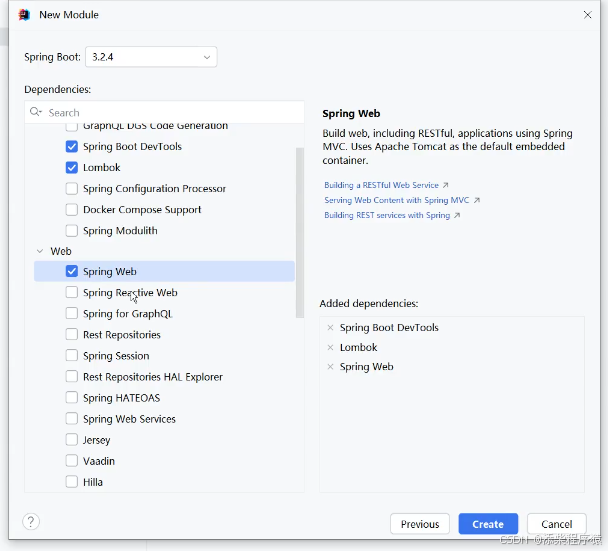Click the Web category label
The width and height of the screenshot is (608, 551).
[61, 251]
